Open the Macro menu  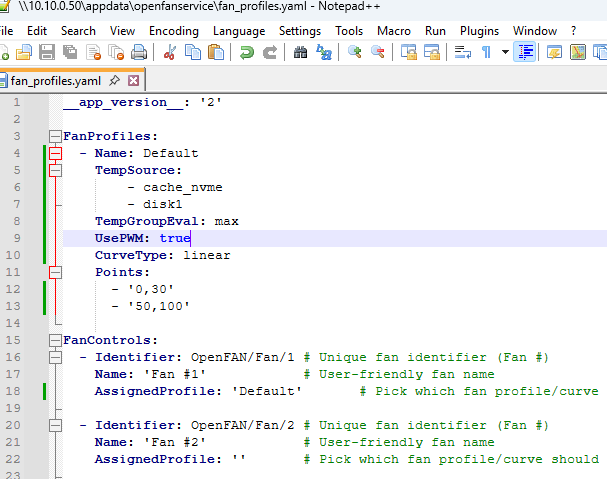(x=394, y=31)
